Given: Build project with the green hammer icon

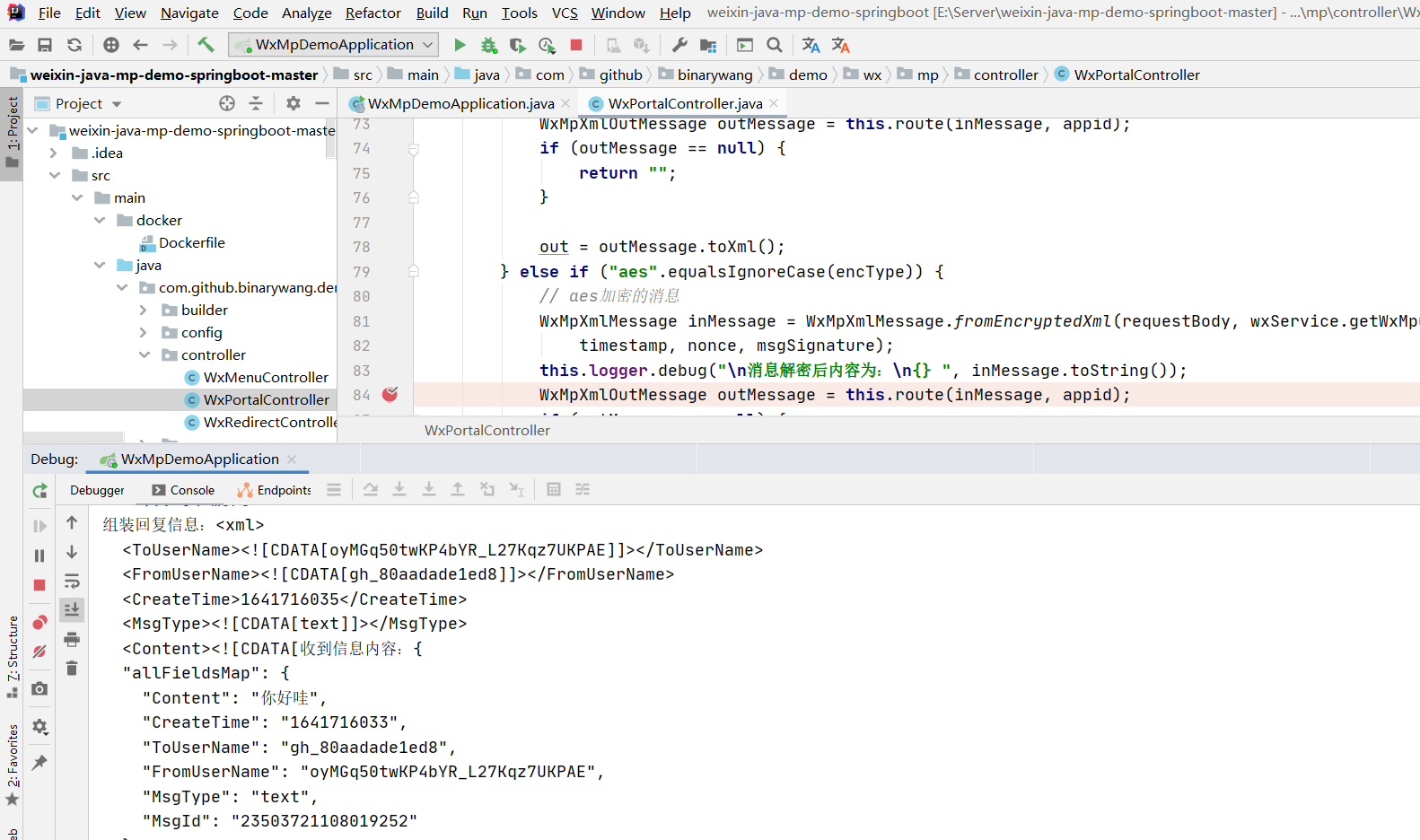Looking at the screenshot, I should [x=206, y=45].
